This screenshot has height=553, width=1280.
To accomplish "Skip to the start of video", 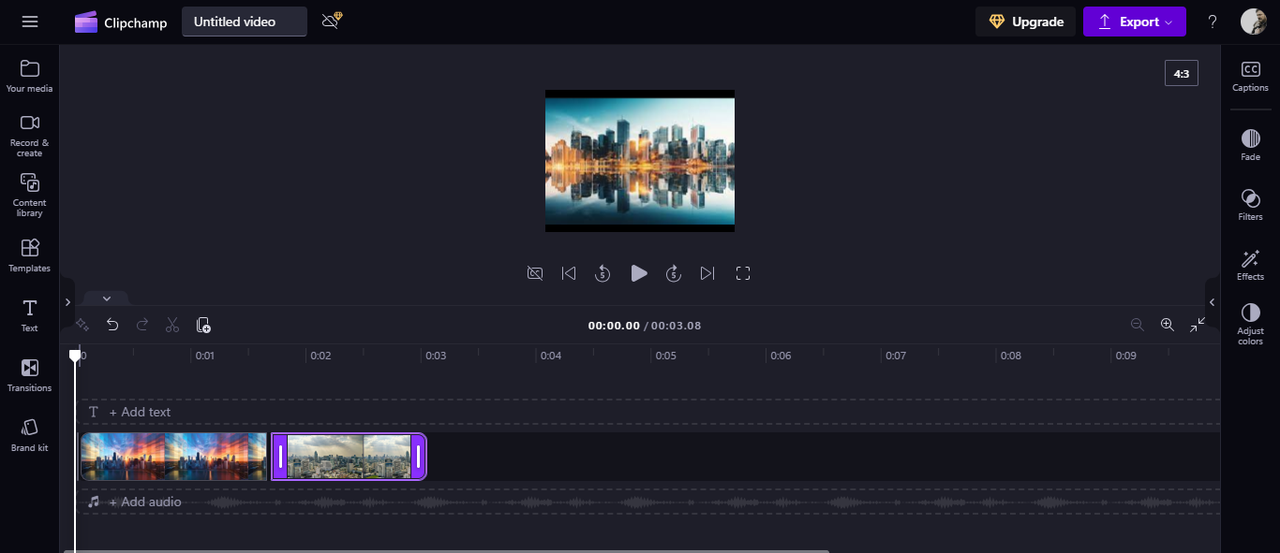I will coord(569,273).
